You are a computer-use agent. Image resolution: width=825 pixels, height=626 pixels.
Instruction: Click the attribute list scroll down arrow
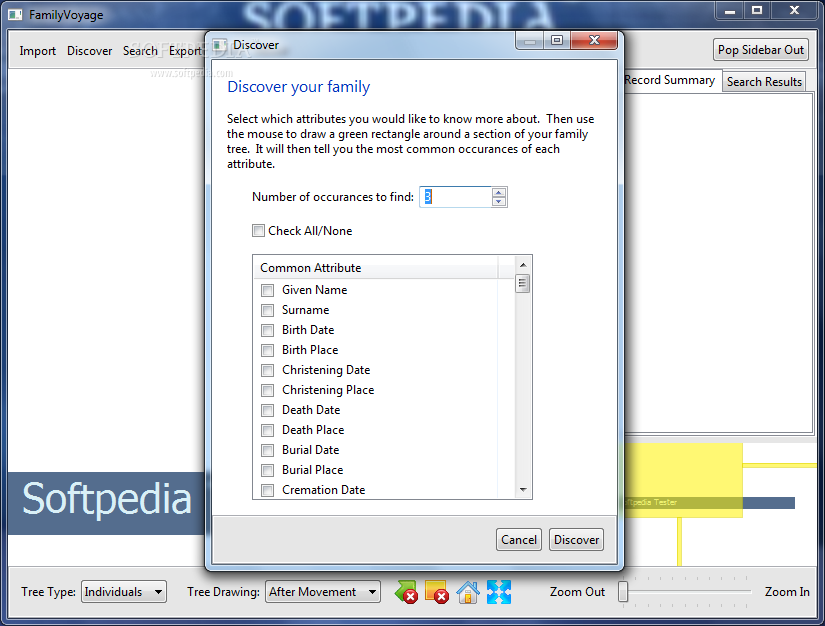coord(523,490)
